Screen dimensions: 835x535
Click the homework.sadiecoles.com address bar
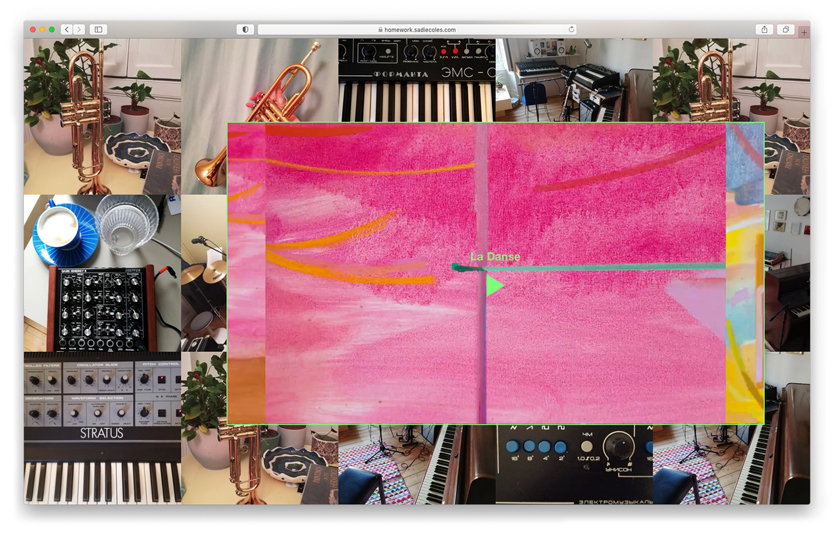(417, 30)
